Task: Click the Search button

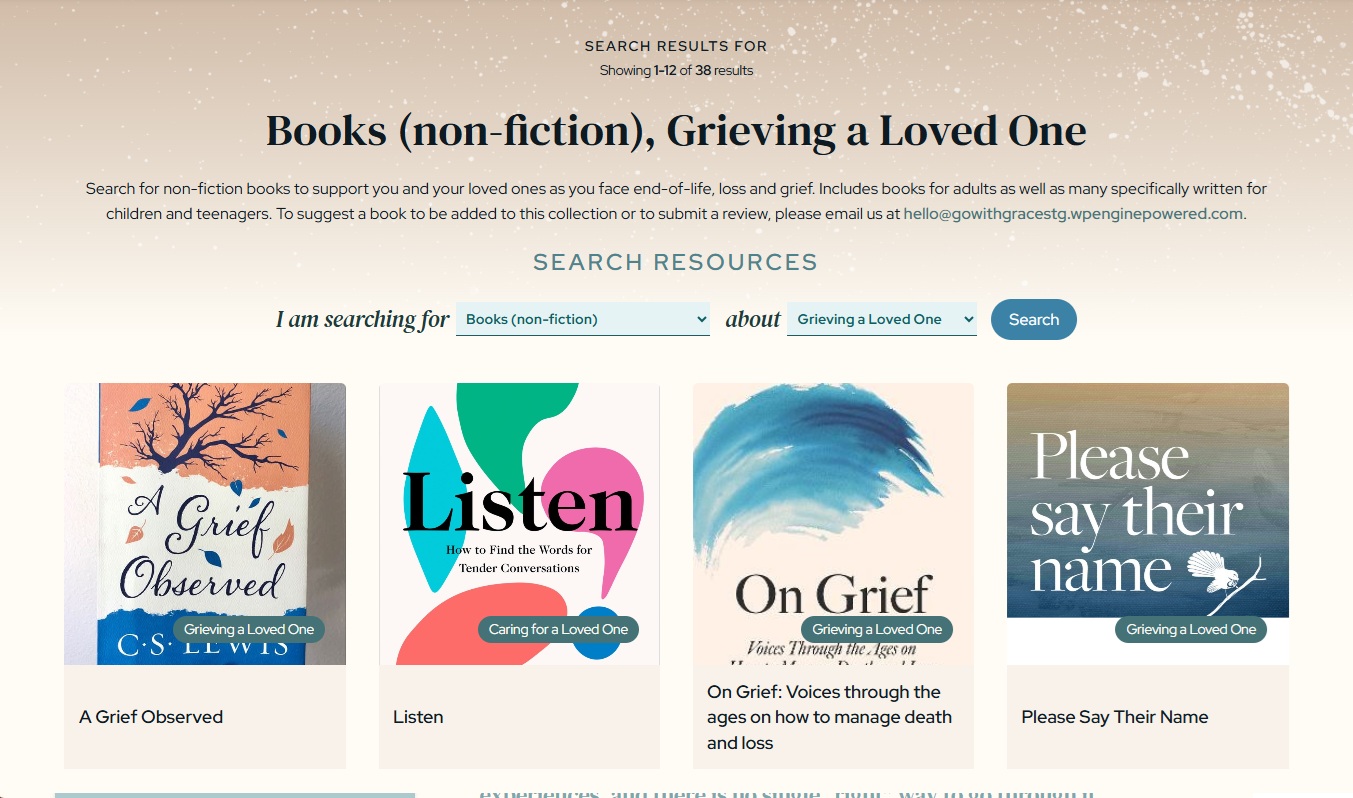Action: (1033, 319)
